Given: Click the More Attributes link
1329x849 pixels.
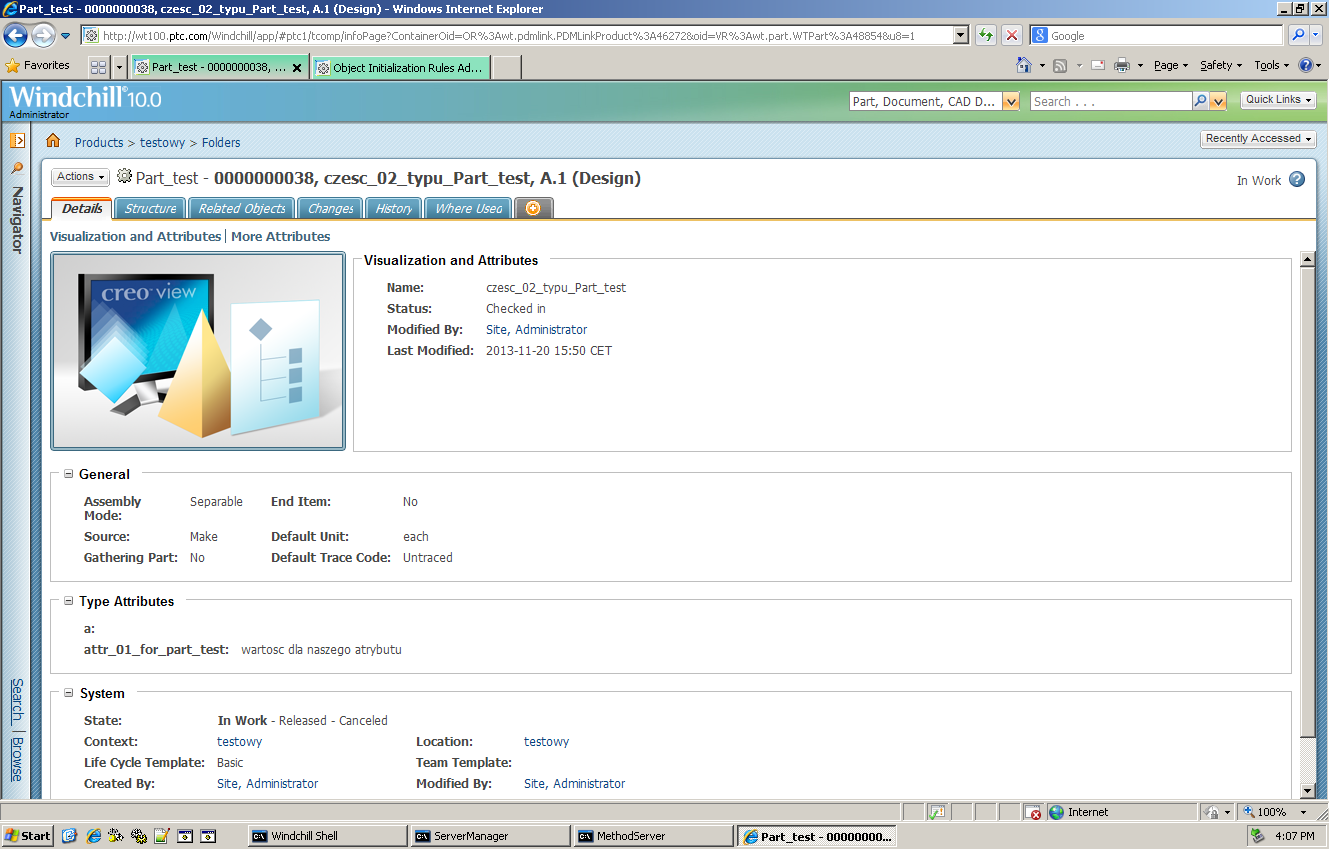Looking at the screenshot, I should tap(280, 236).
